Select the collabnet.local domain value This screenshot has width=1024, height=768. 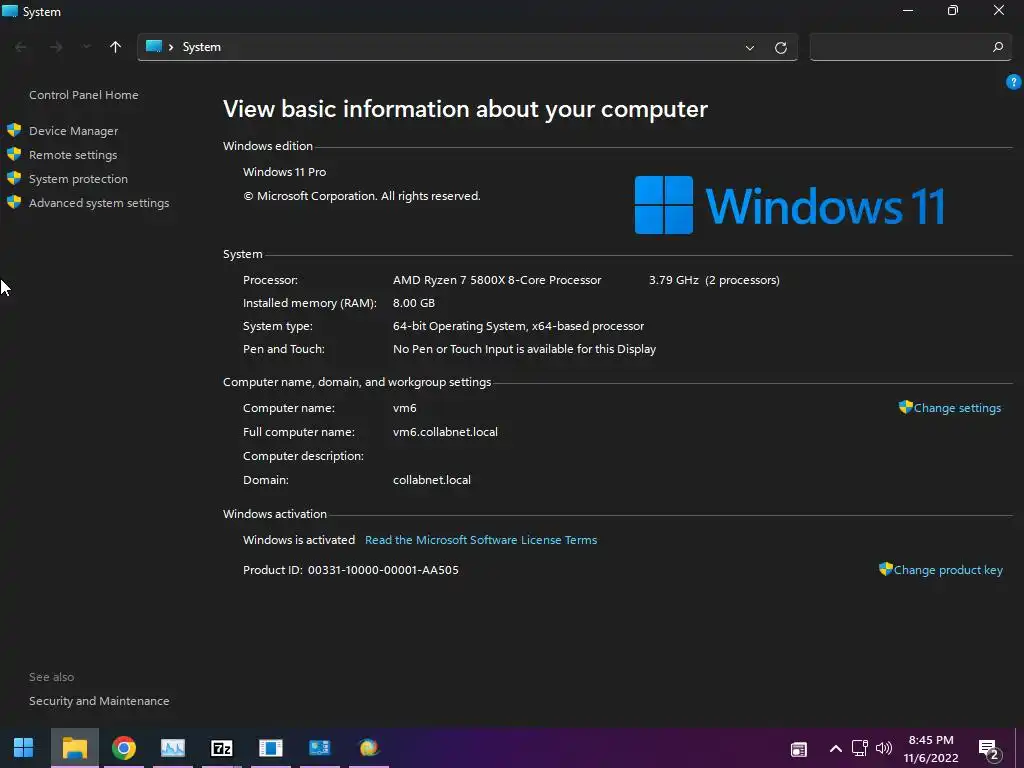click(432, 480)
